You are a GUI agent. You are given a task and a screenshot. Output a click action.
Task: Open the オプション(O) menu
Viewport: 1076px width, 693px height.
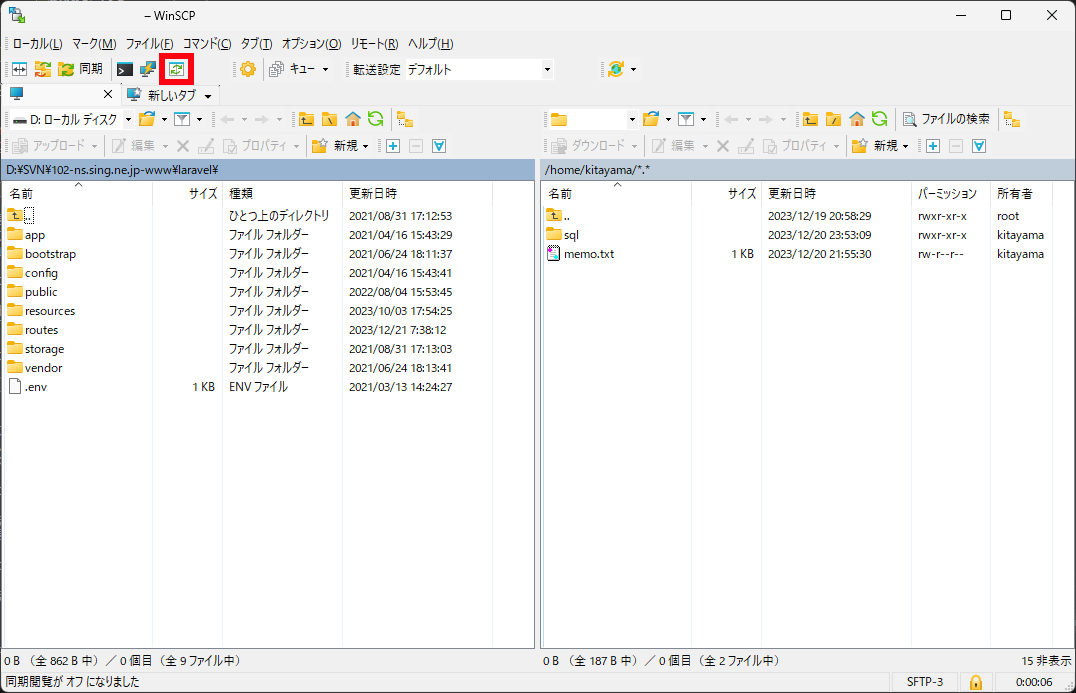(x=312, y=44)
